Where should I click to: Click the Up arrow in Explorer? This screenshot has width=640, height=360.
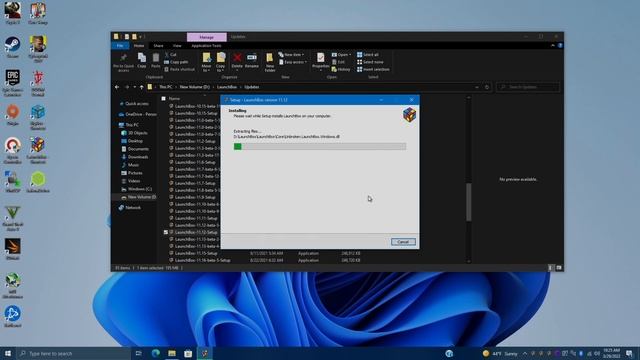click(142, 87)
